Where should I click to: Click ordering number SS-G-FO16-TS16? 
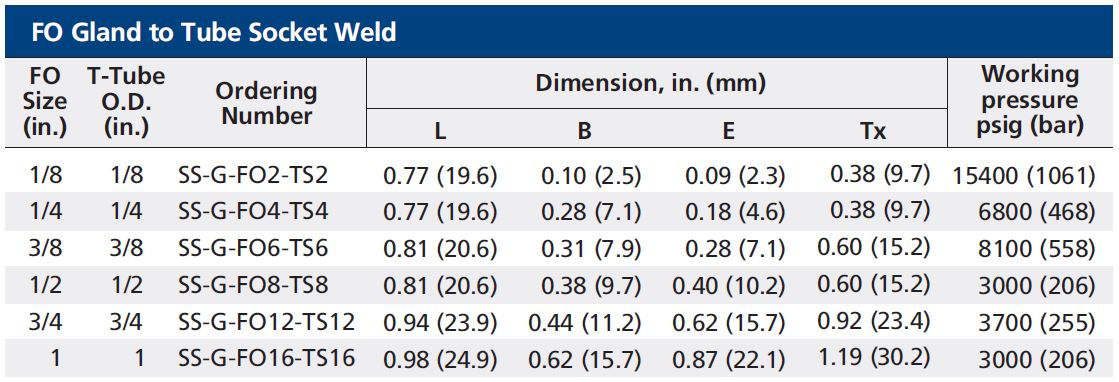266,358
